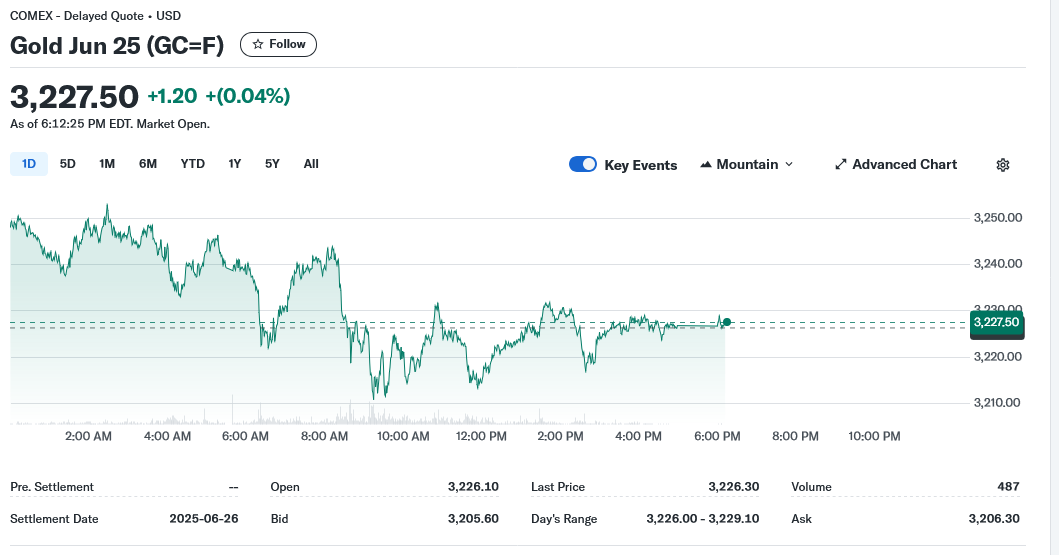Screen dimensions: 1059x555
Task: Click the Volume value 487
Action: point(1008,486)
